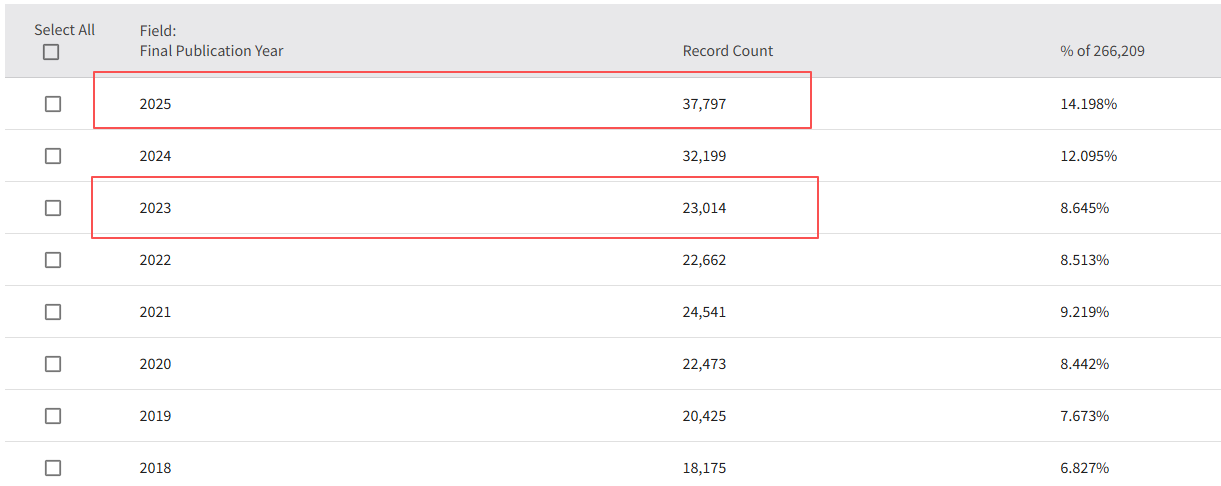Tick the checkbox for 2024
The height and width of the screenshot is (486, 1221).
pos(53,156)
